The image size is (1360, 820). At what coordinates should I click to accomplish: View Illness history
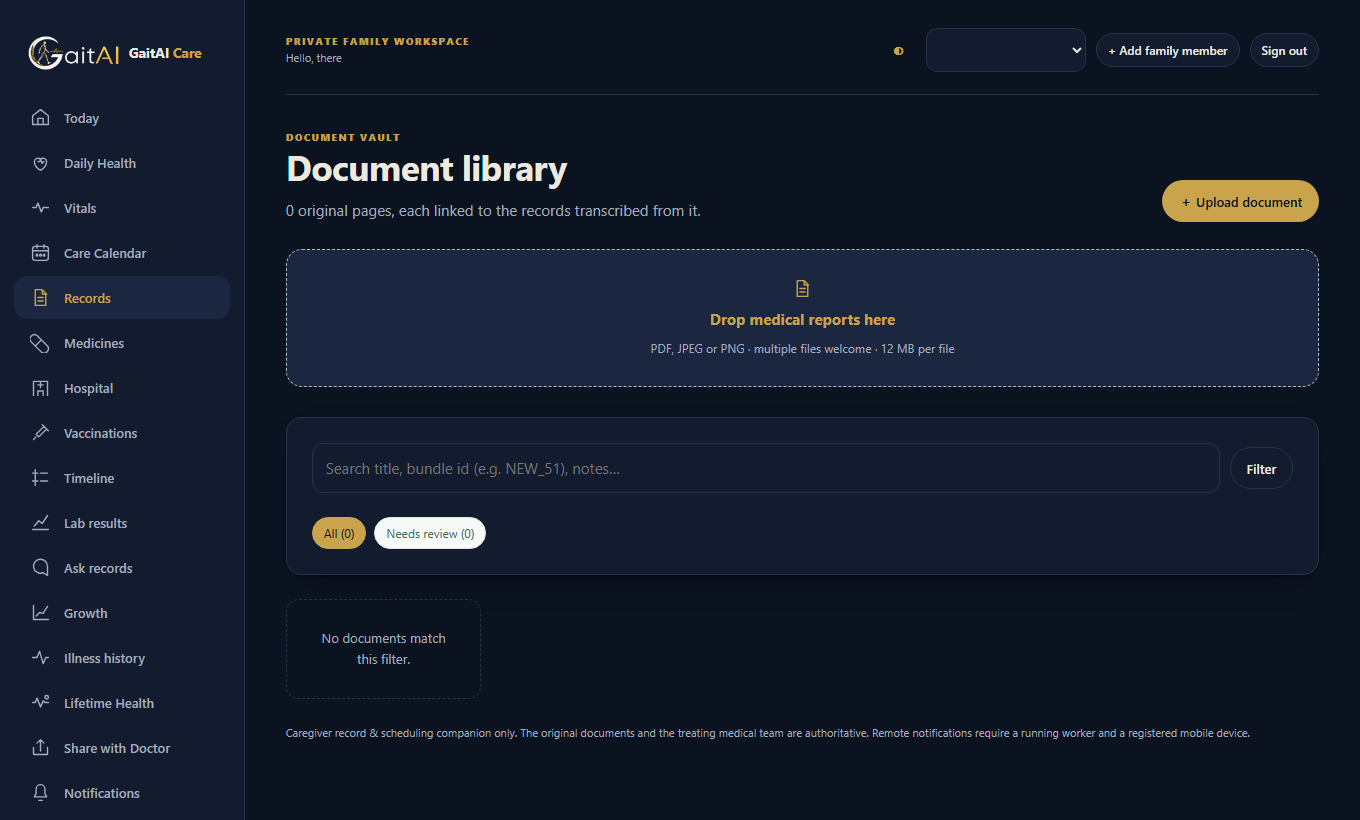[122, 658]
